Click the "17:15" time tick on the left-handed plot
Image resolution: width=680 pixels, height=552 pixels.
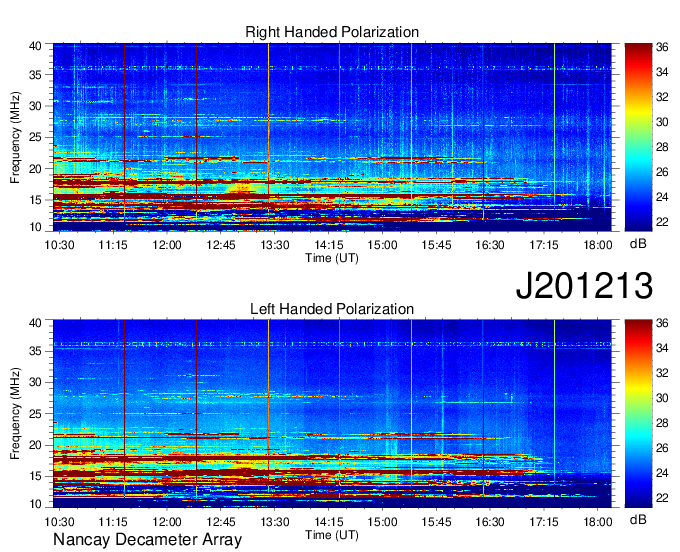[544, 522]
